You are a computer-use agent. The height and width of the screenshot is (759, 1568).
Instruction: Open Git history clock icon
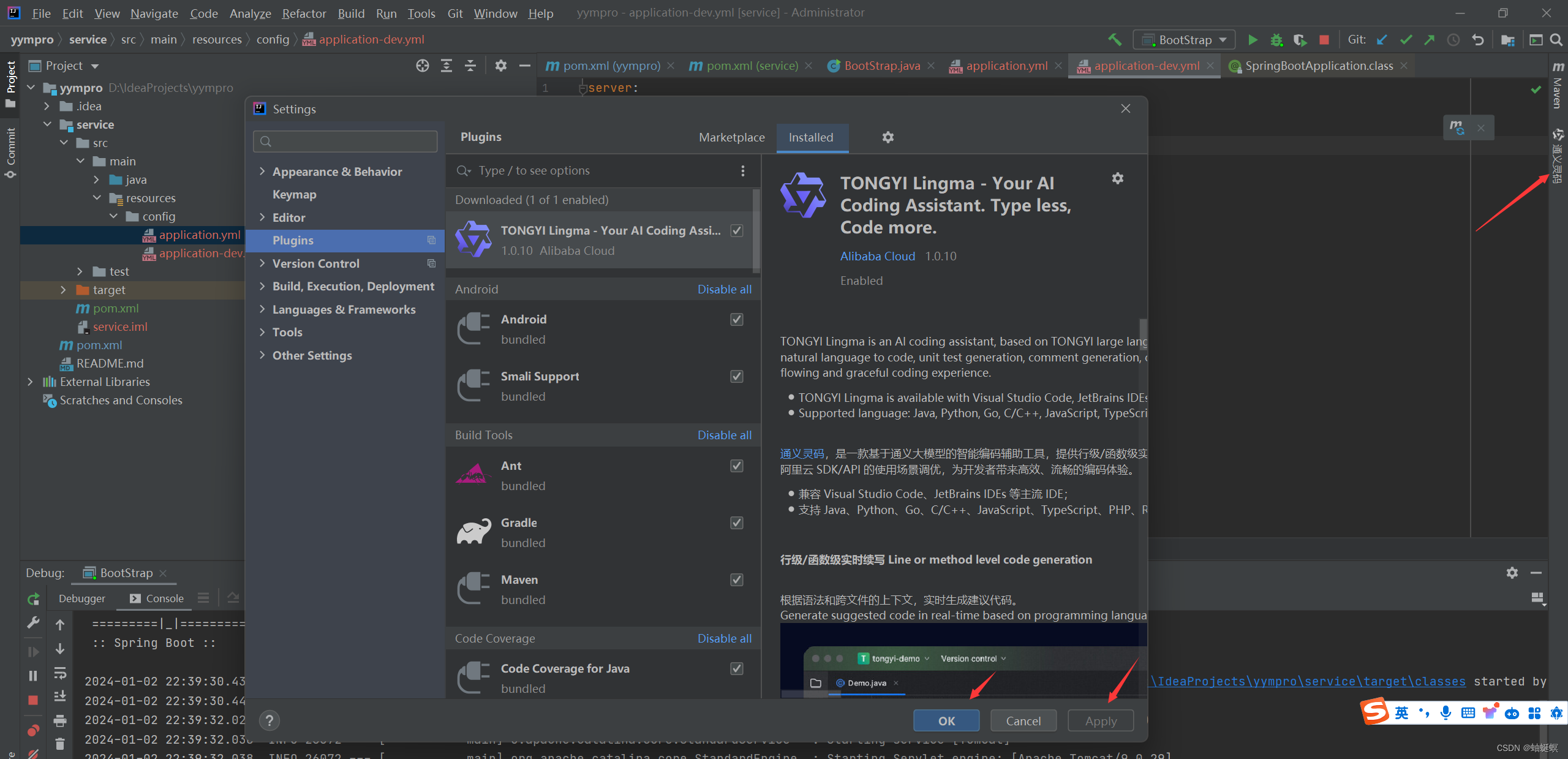tap(1453, 40)
